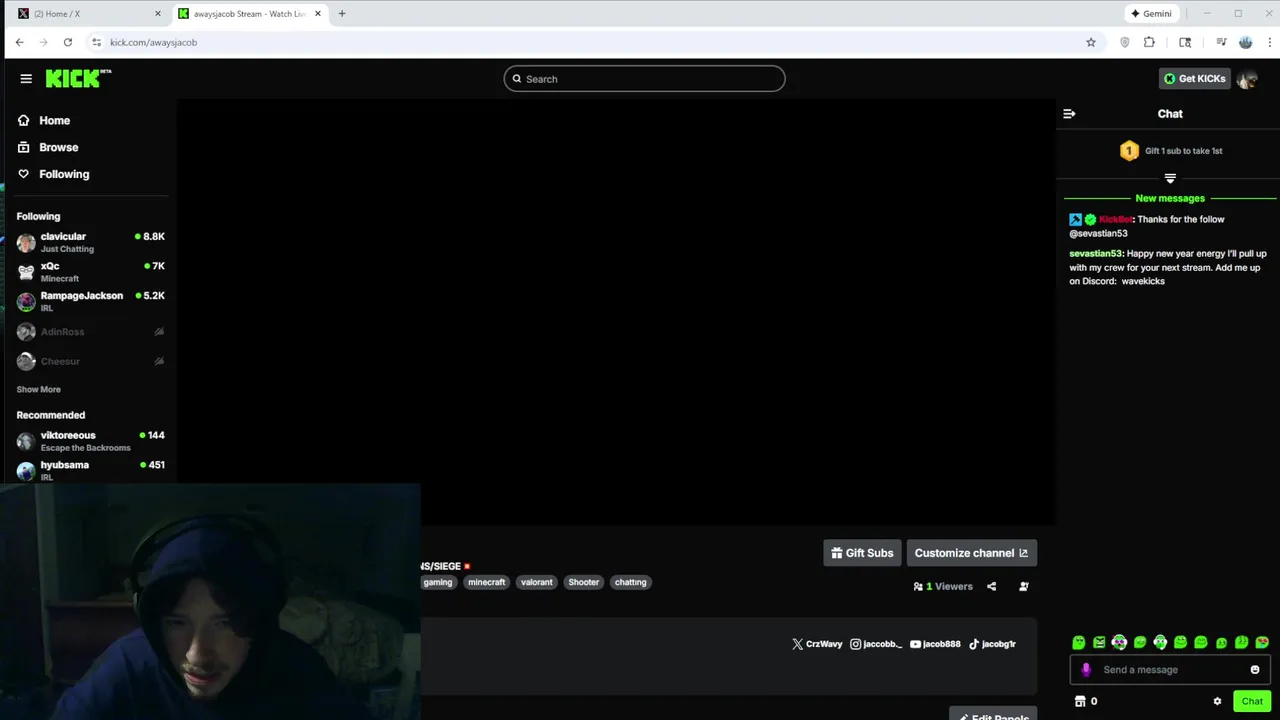The image size is (1280, 720).
Task: Click the Shooter tag
Action: pyautogui.click(x=584, y=582)
